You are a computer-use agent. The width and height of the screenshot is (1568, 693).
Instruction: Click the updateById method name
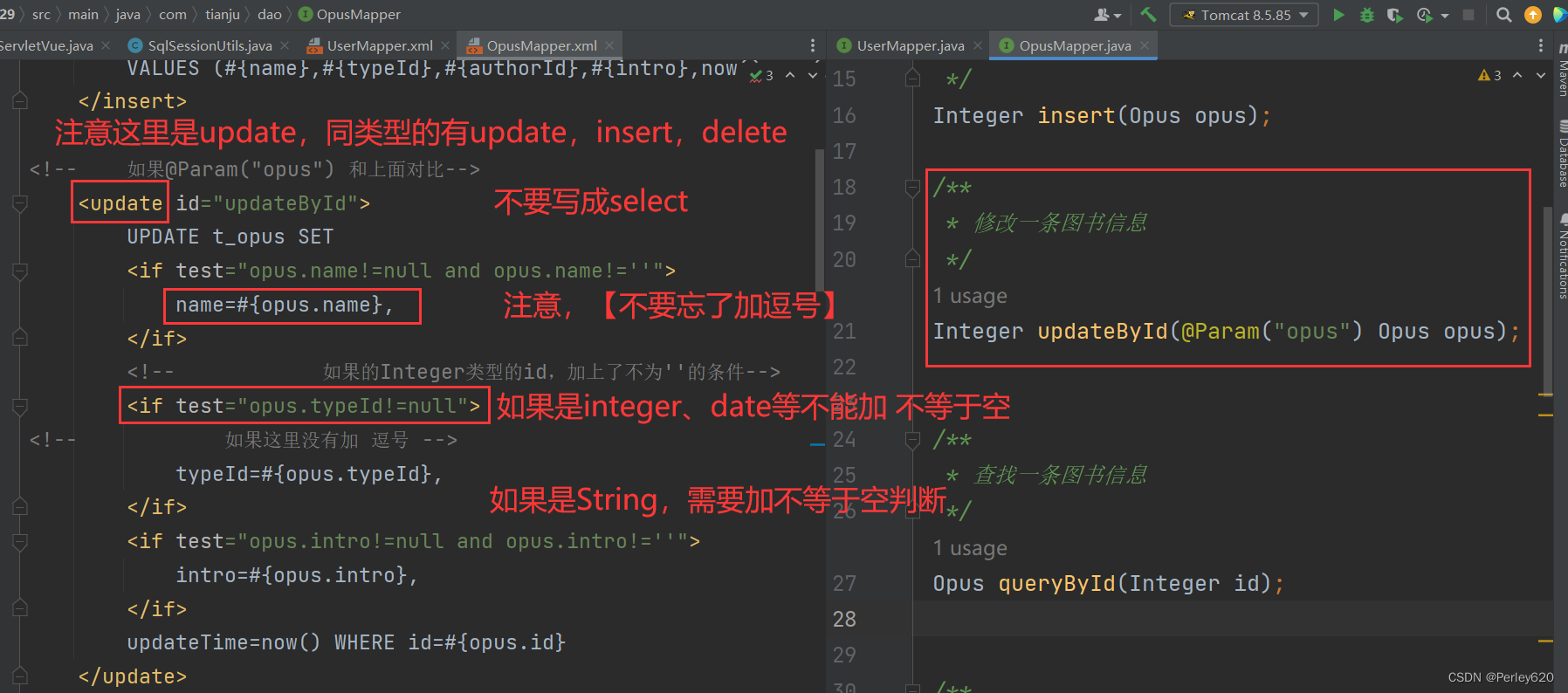[1102, 332]
